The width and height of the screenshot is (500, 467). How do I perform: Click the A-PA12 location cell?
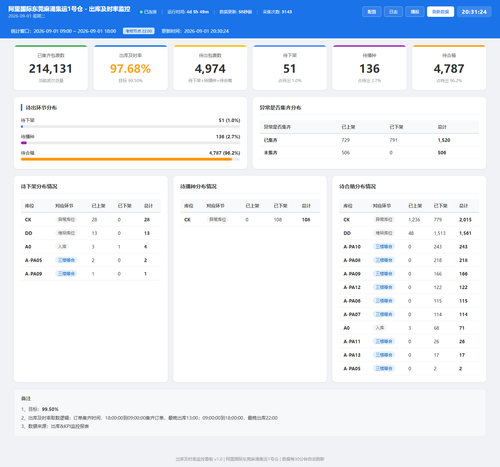(x=352, y=287)
